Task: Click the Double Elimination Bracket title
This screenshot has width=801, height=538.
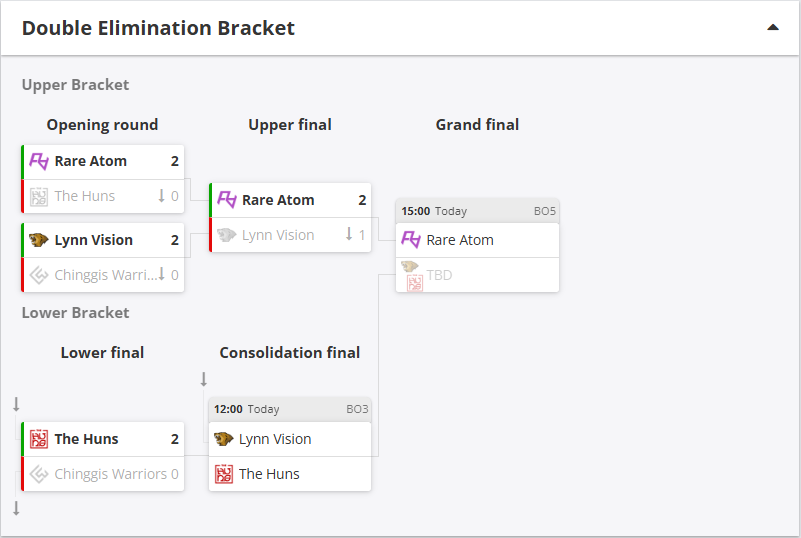Action: tap(158, 28)
